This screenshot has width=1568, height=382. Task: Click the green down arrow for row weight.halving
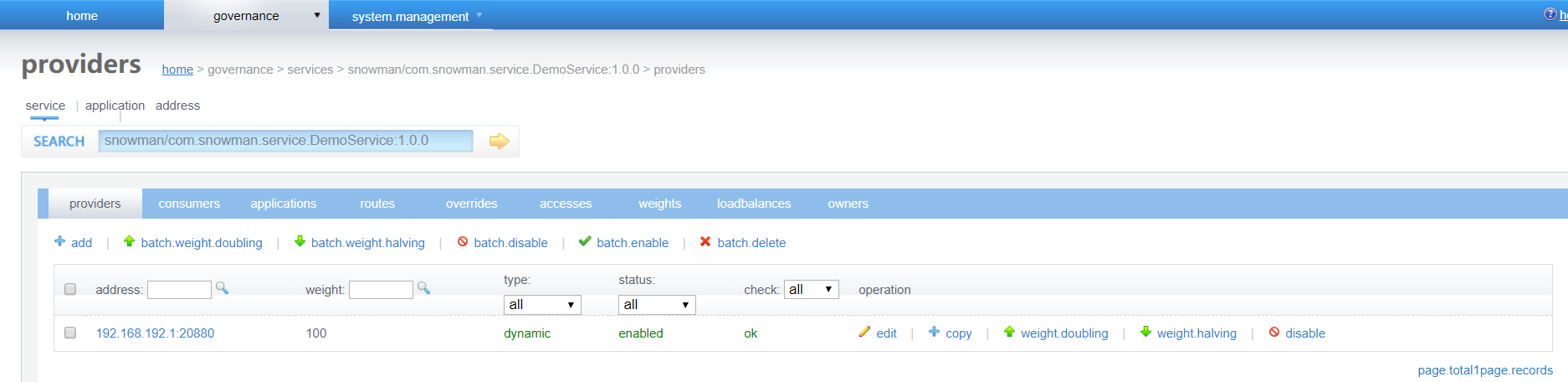[x=1145, y=332]
